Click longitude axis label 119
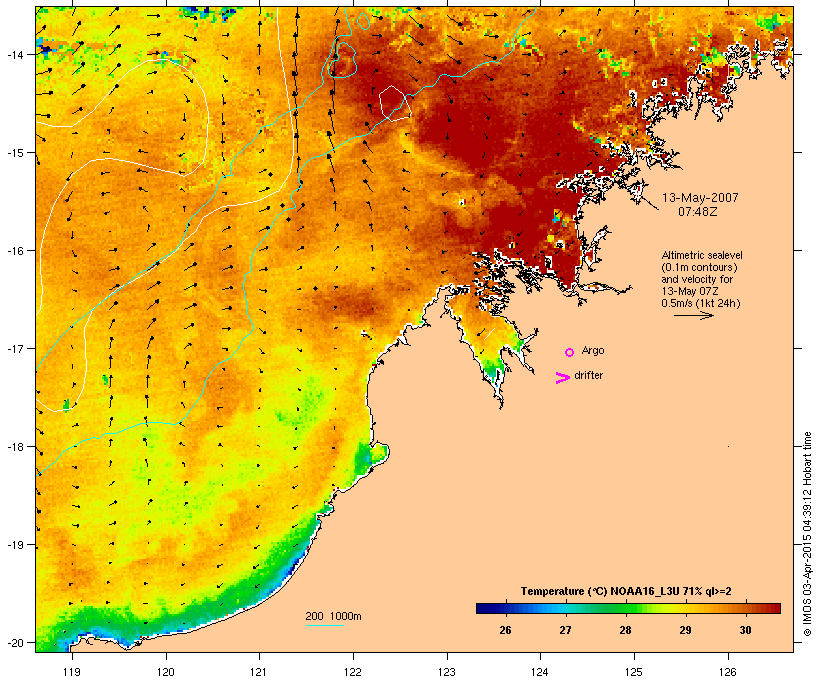This screenshot has width=820, height=680. coord(72,672)
